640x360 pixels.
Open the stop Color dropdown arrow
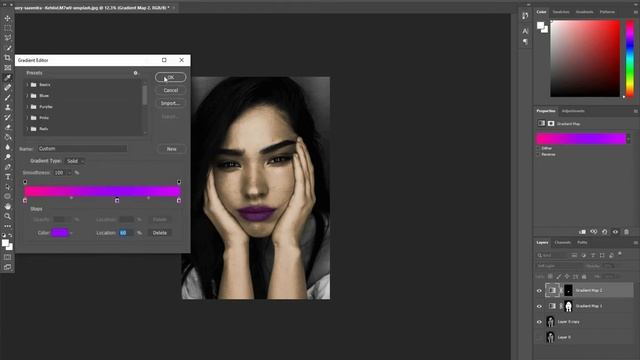(x=71, y=233)
